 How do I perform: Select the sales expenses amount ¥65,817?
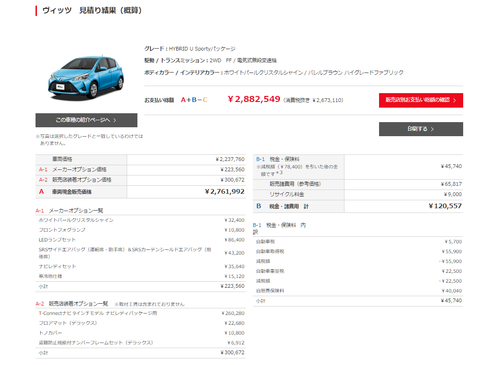[451, 184]
